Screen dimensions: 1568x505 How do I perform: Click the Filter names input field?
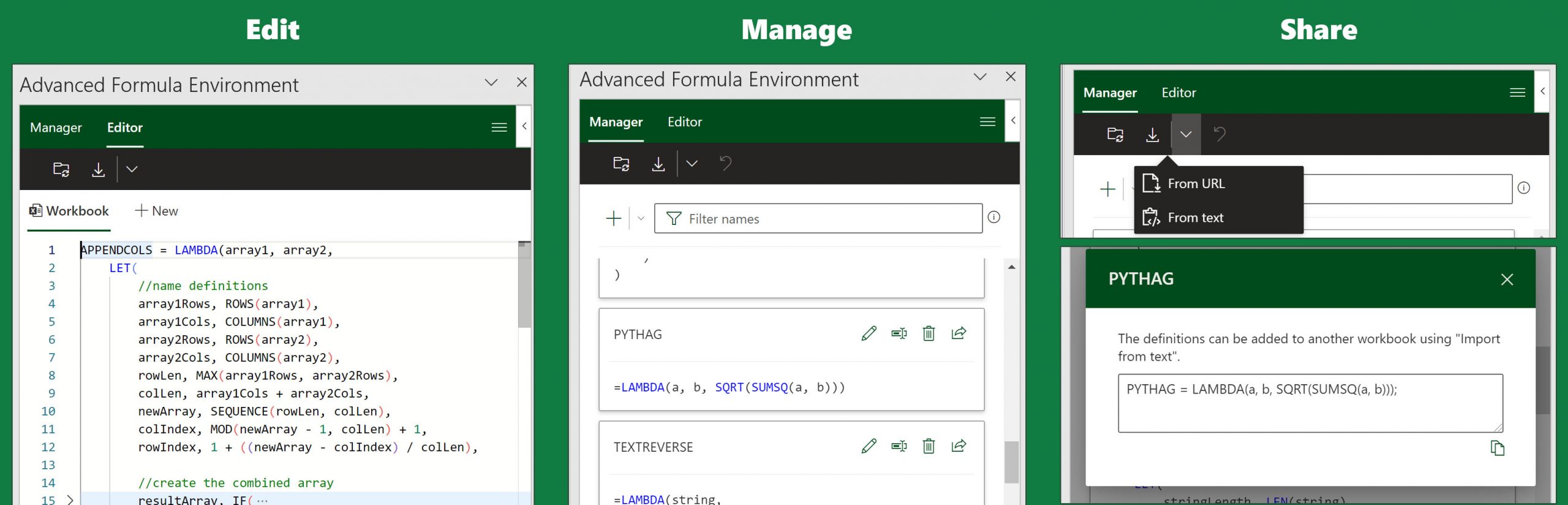[818, 218]
